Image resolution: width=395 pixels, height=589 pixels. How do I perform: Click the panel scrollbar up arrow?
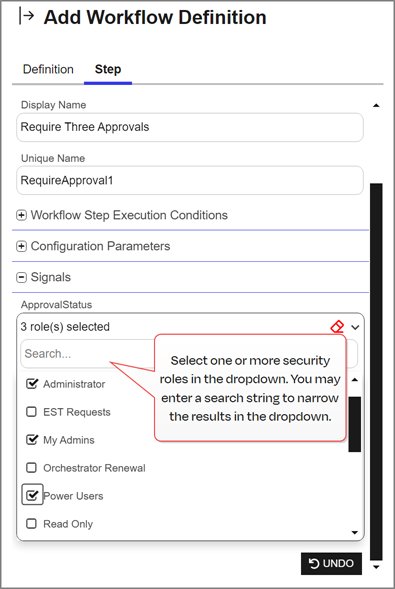tap(376, 106)
